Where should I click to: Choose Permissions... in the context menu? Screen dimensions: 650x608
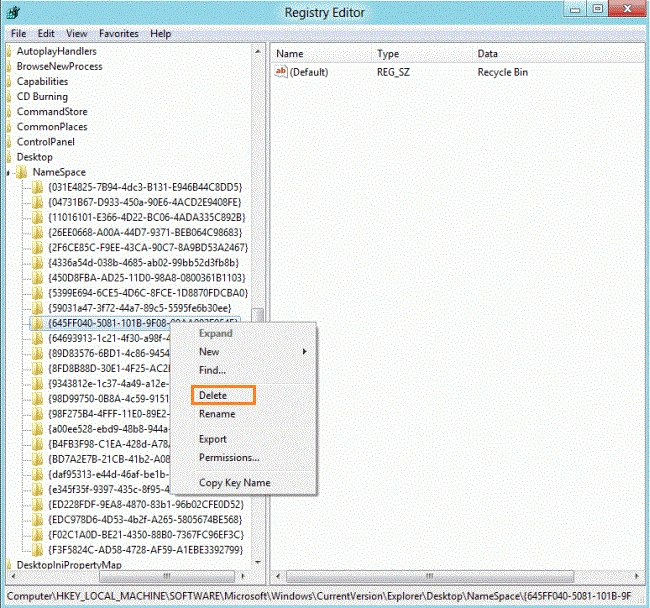229,458
